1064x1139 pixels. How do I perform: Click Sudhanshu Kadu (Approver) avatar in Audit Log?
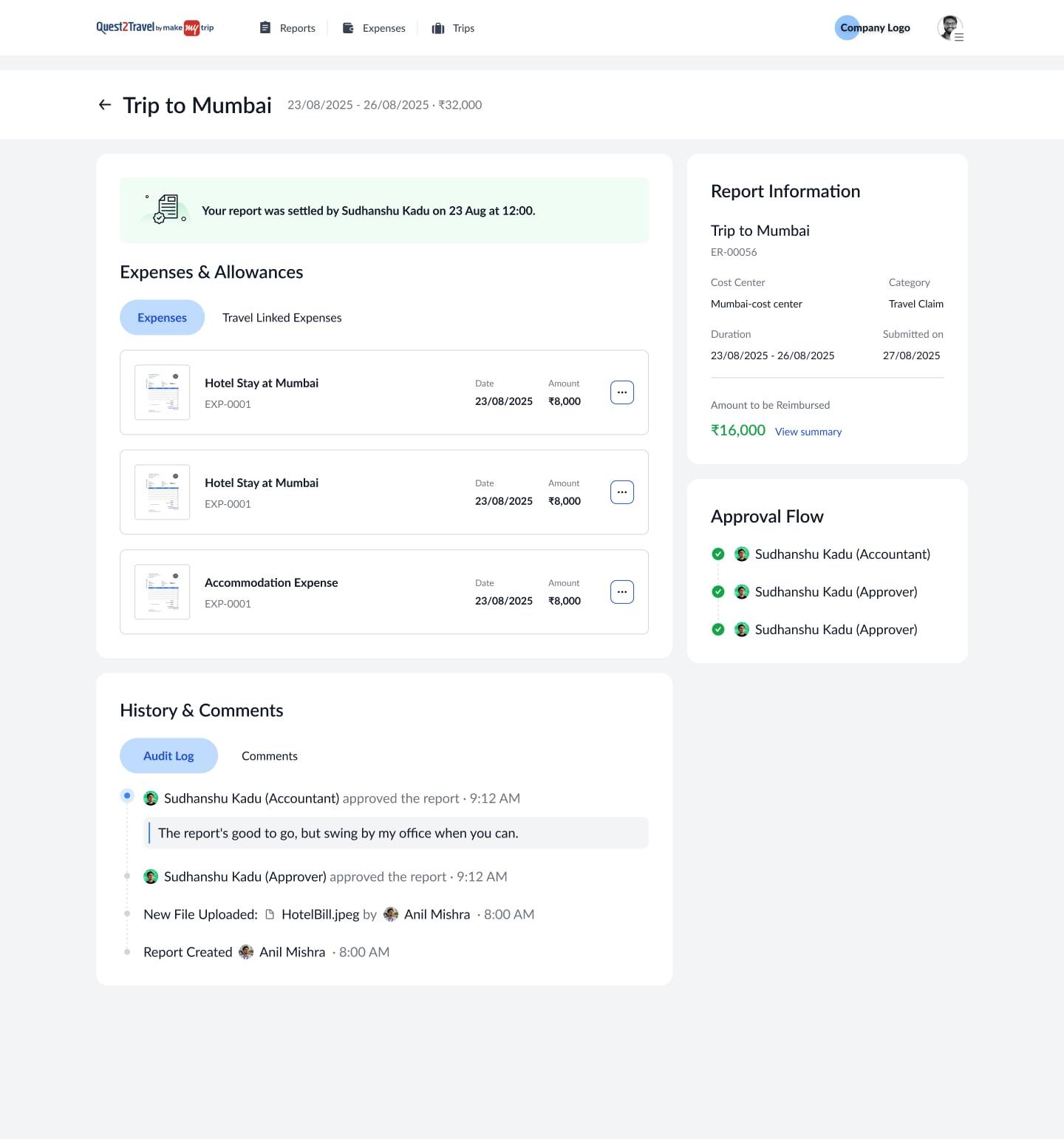pyautogui.click(x=151, y=877)
